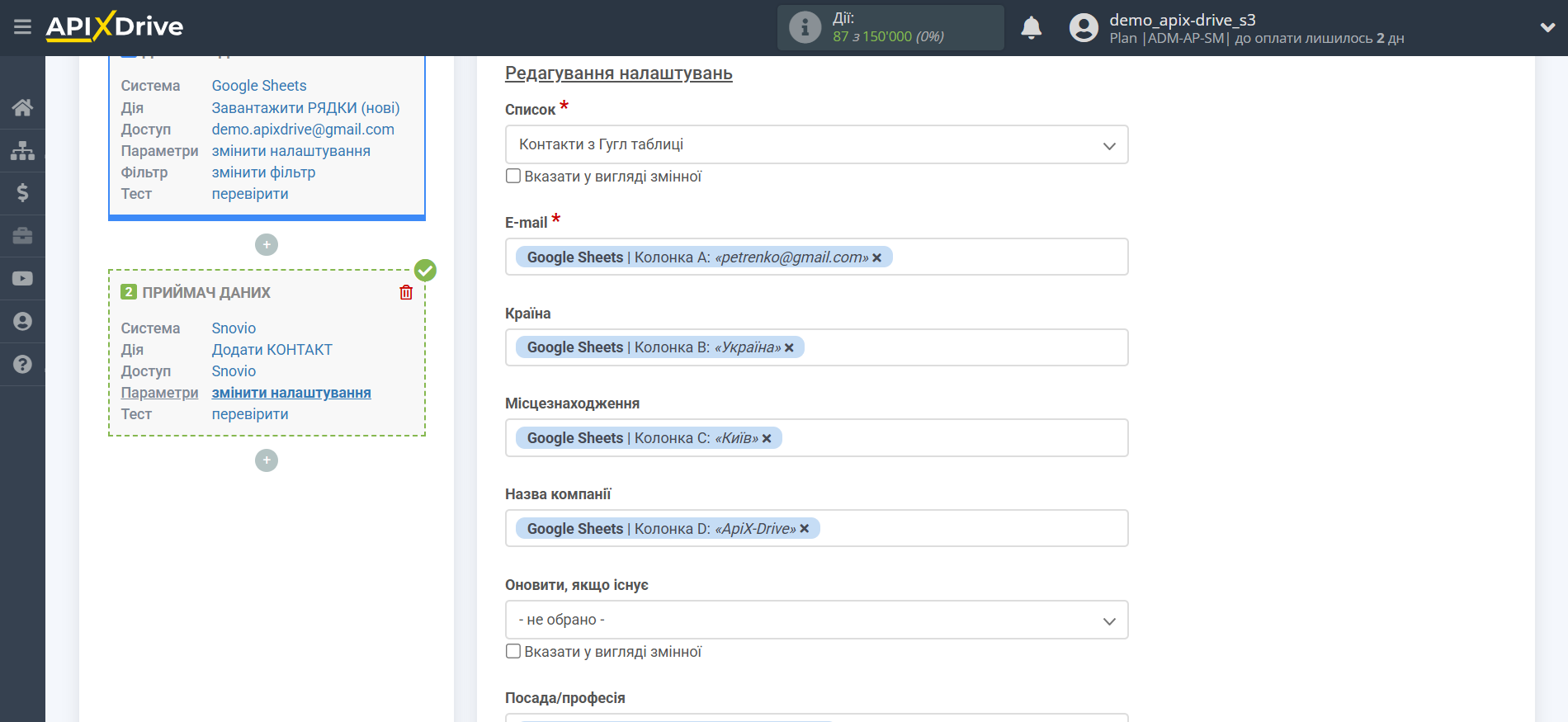Open the connections sitemap icon

22,150
